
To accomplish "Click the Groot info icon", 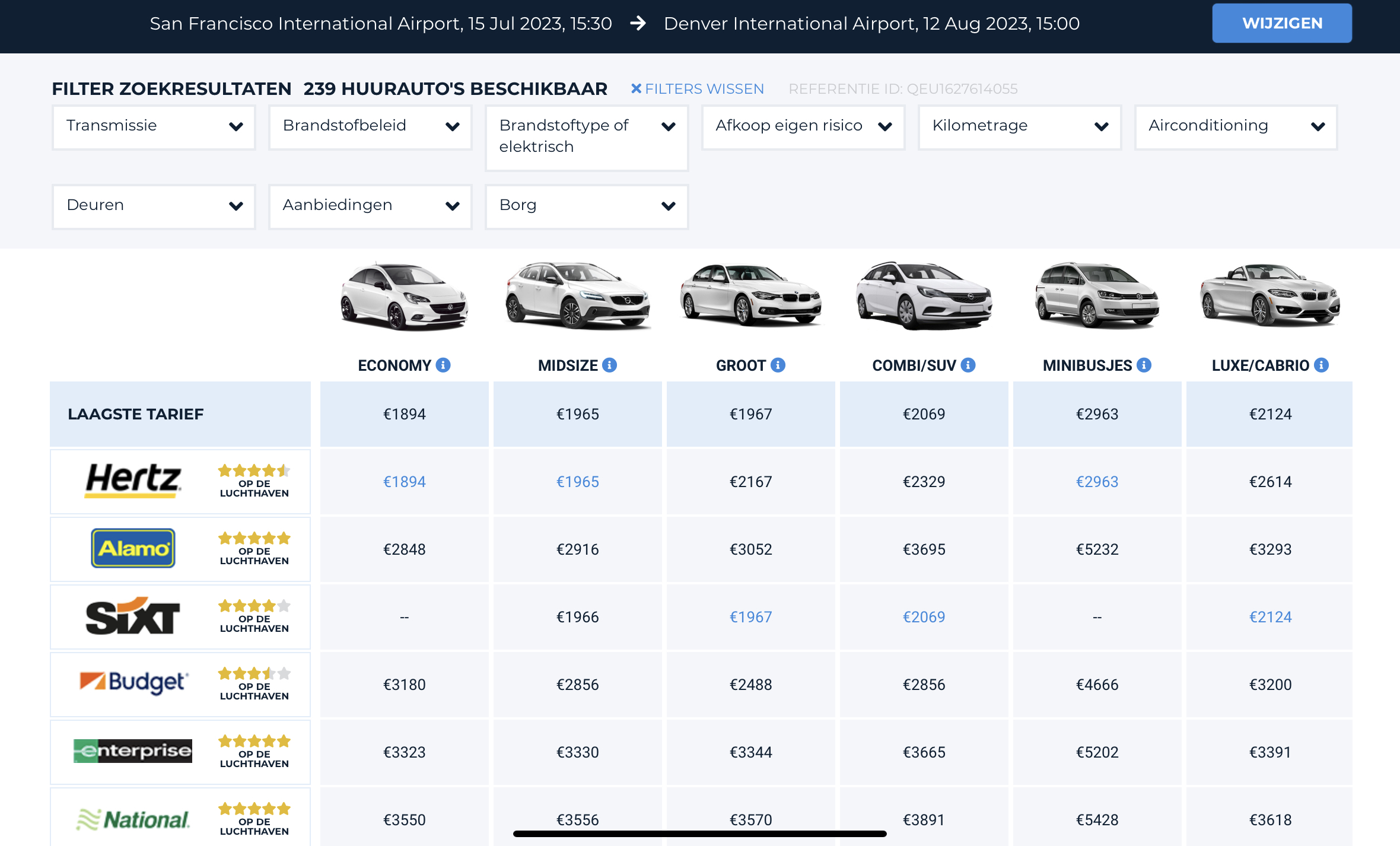I will [x=778, y=365].
